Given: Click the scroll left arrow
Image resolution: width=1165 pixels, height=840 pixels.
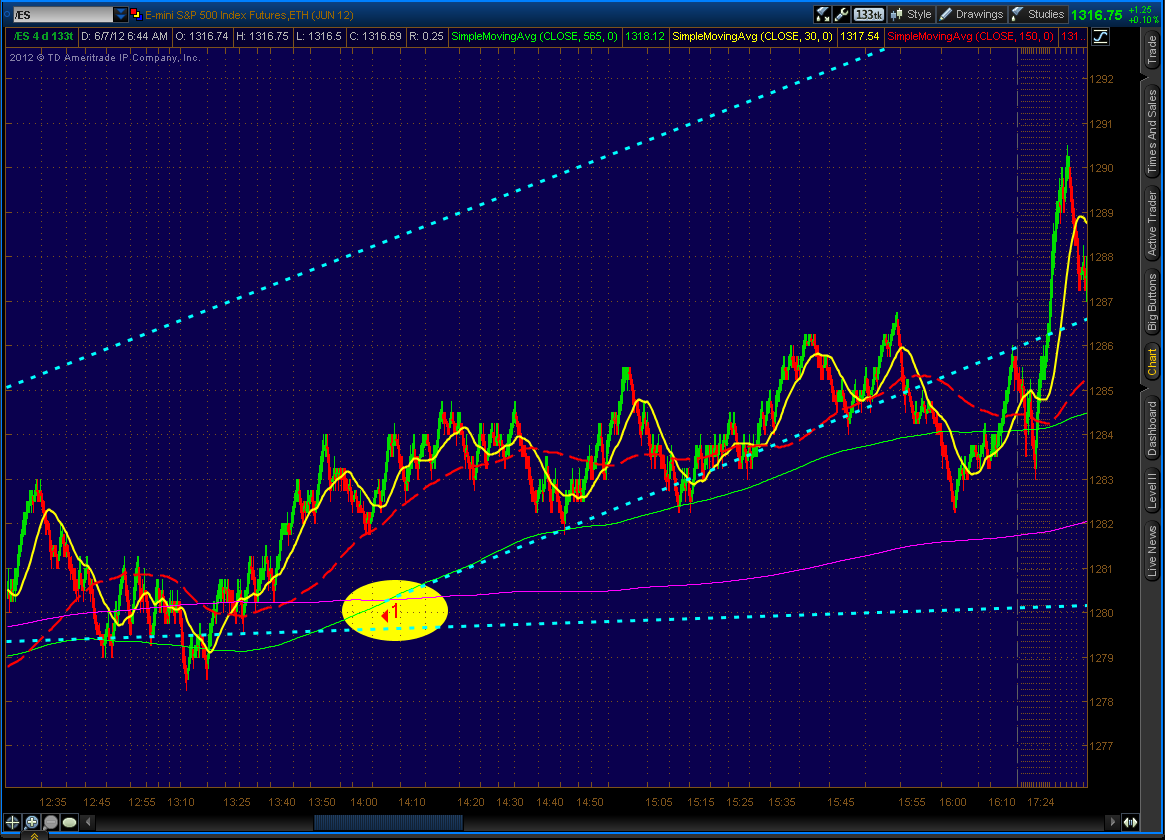Looking at the screenshot, I should pyautogui.click(x=88, y=822).
